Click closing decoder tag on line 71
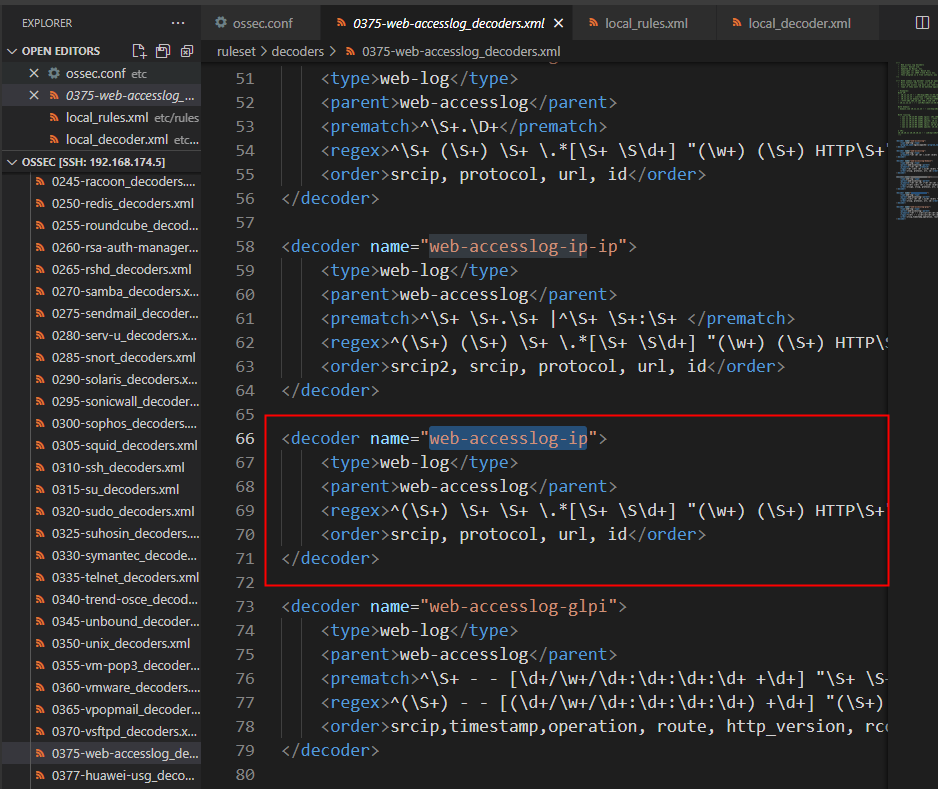Screen dimensions: 938x789 [x=330, y=558]
